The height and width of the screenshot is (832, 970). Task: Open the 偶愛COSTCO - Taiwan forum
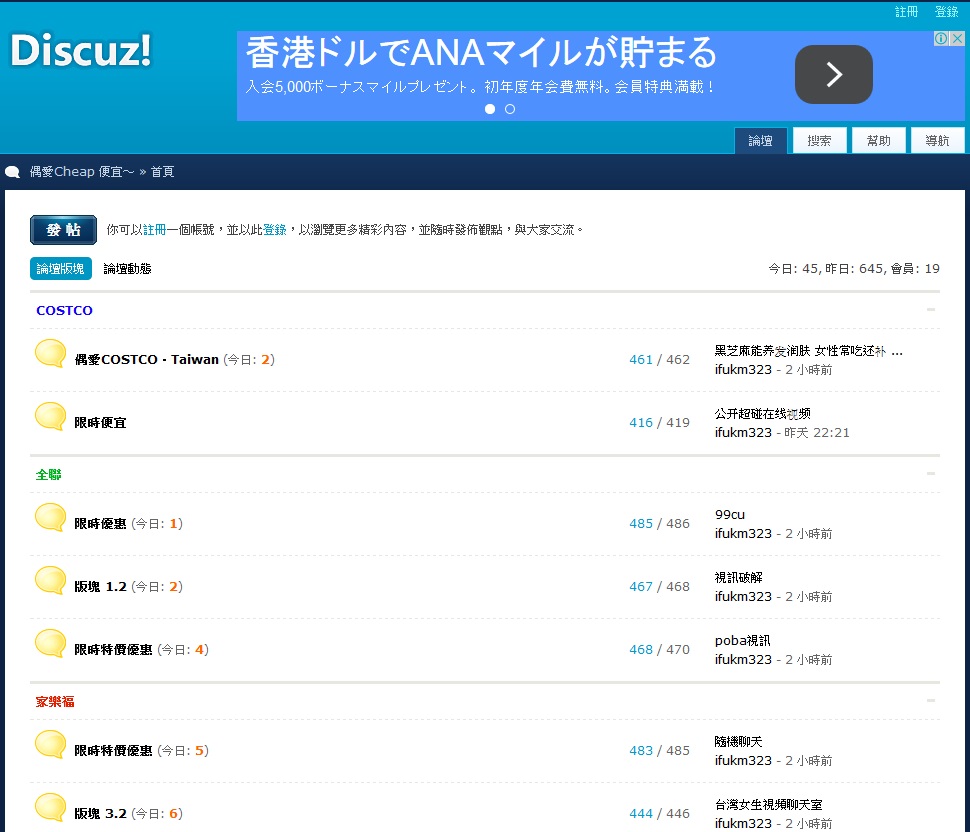point(147,360)
